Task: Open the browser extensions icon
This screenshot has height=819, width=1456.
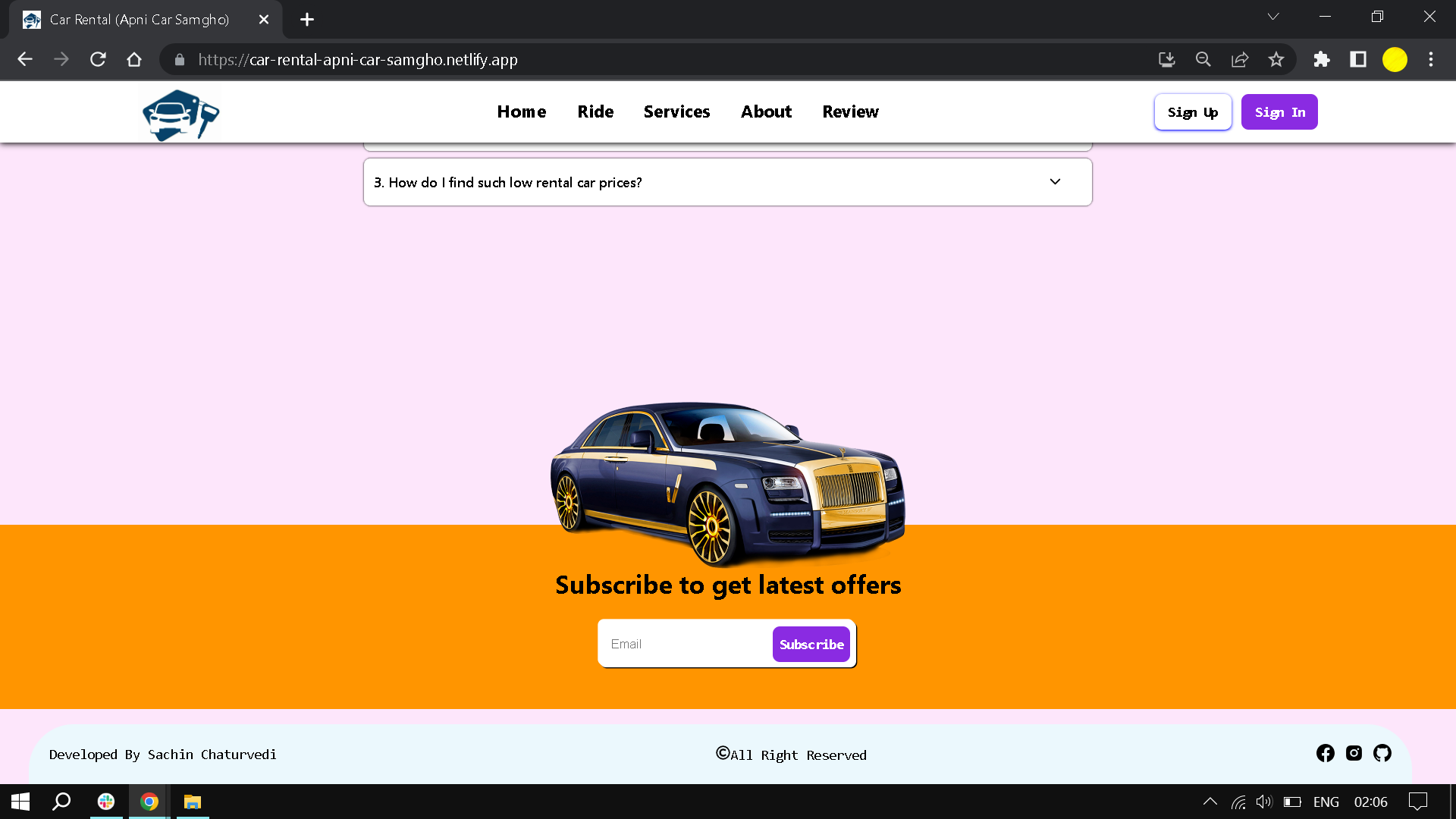Action: (x=1322, y=59)
